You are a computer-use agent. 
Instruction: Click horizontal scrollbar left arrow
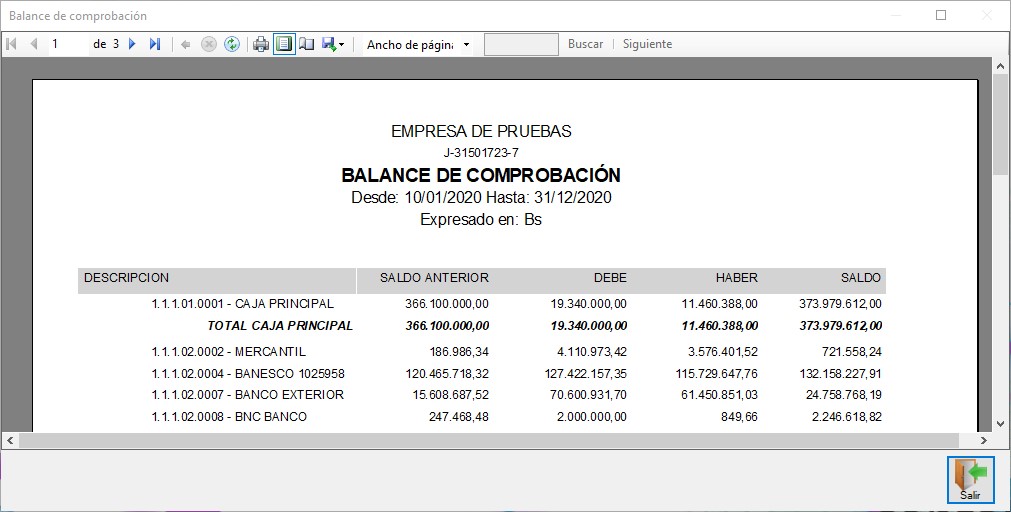[x=10, y=440]
